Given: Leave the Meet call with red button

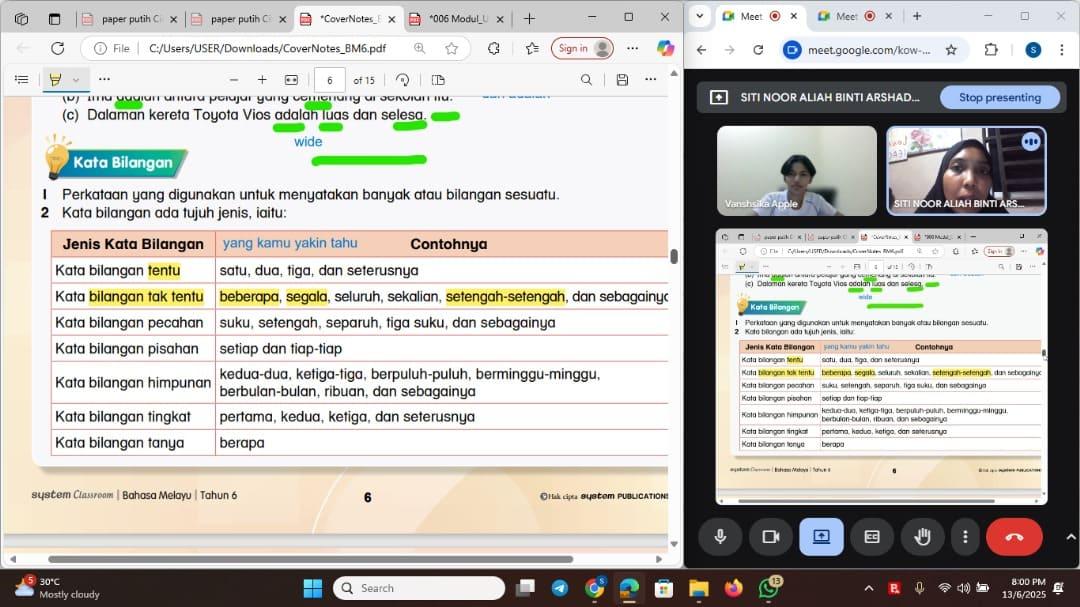Looking at the screenshot, I should tap(1013, 537).
